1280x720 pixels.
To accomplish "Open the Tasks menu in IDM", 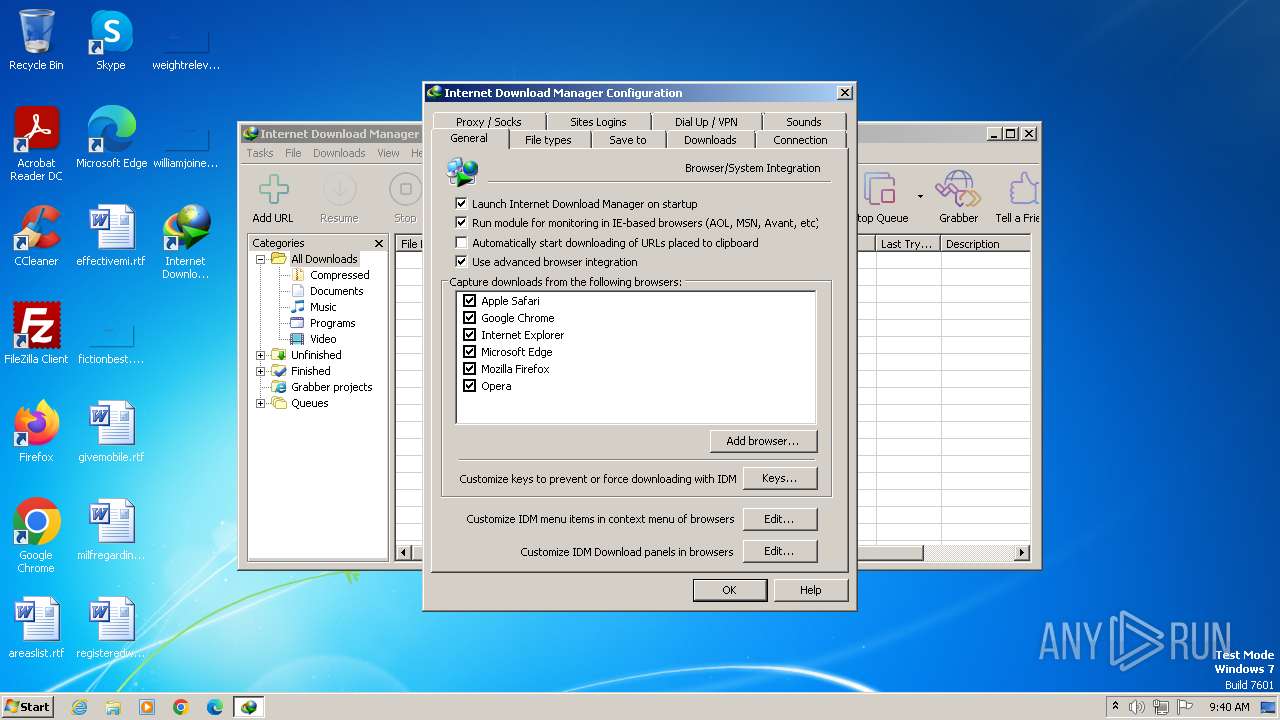I will (260, 153).
